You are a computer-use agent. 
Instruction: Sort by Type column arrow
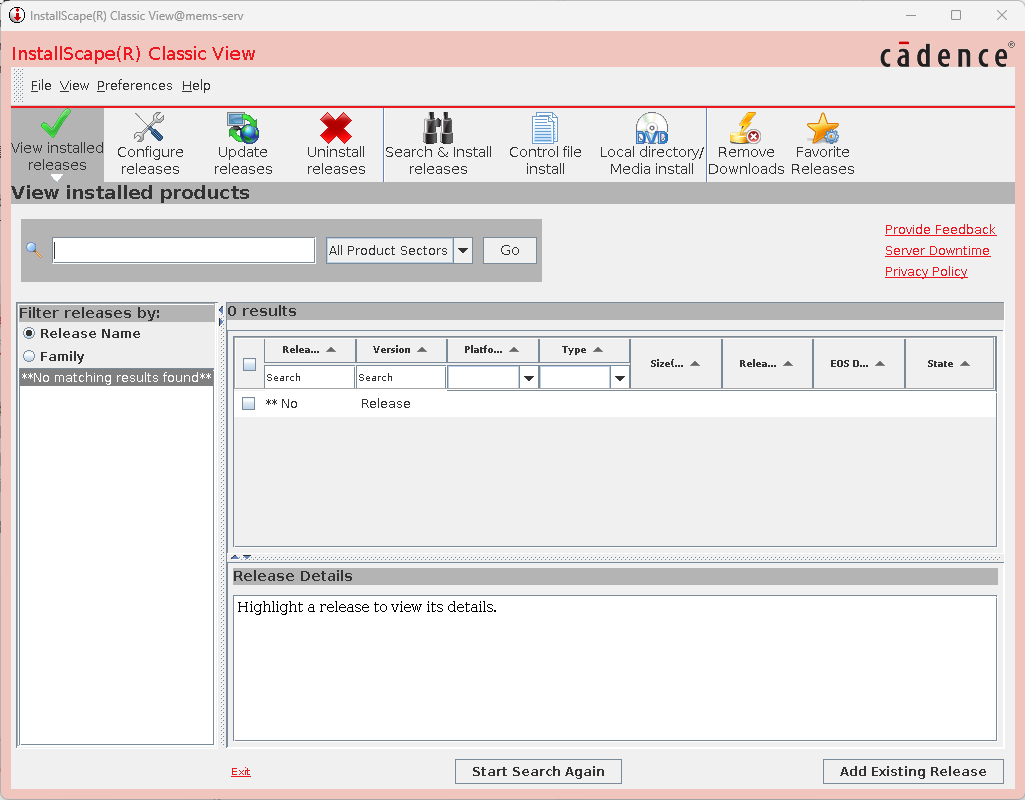point(598,350)
